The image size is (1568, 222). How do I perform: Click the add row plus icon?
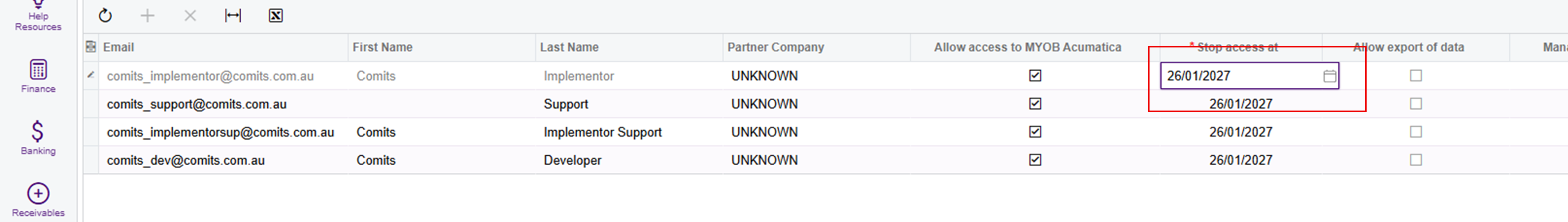[147, 15]
